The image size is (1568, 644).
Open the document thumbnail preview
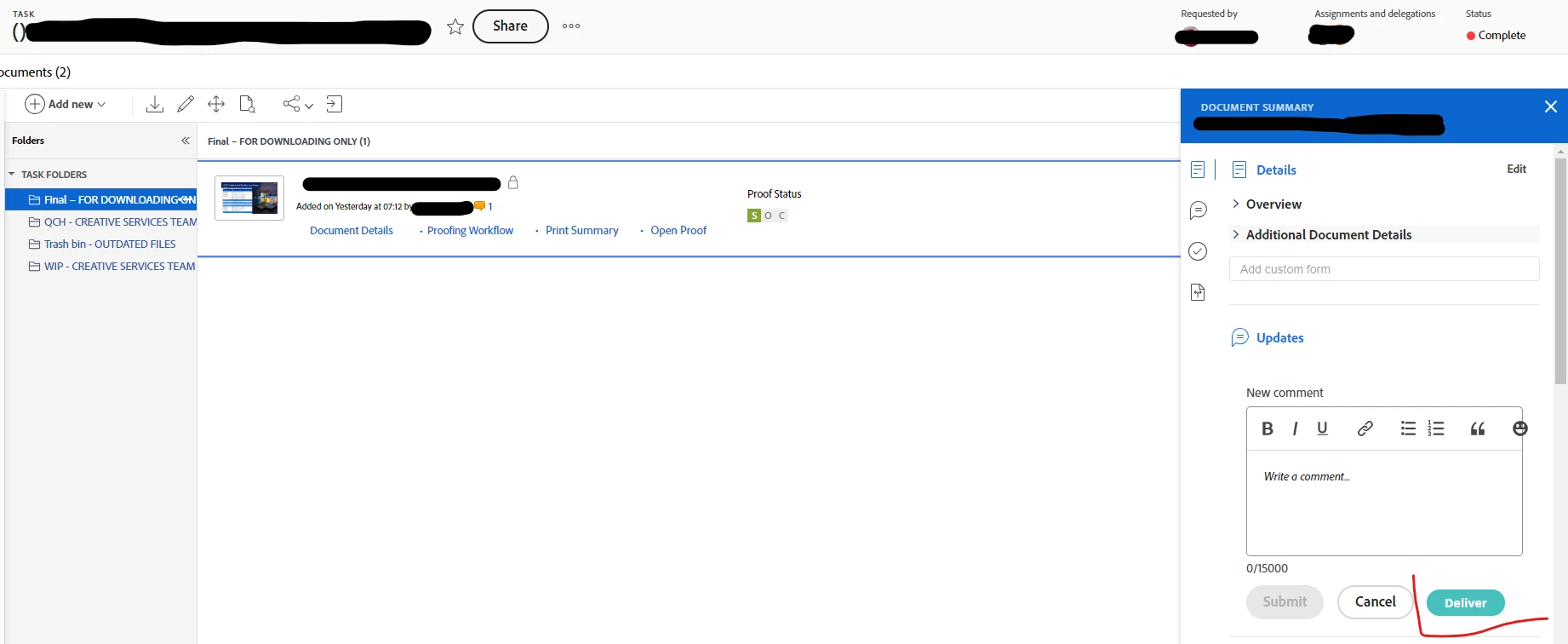(249, 198)
